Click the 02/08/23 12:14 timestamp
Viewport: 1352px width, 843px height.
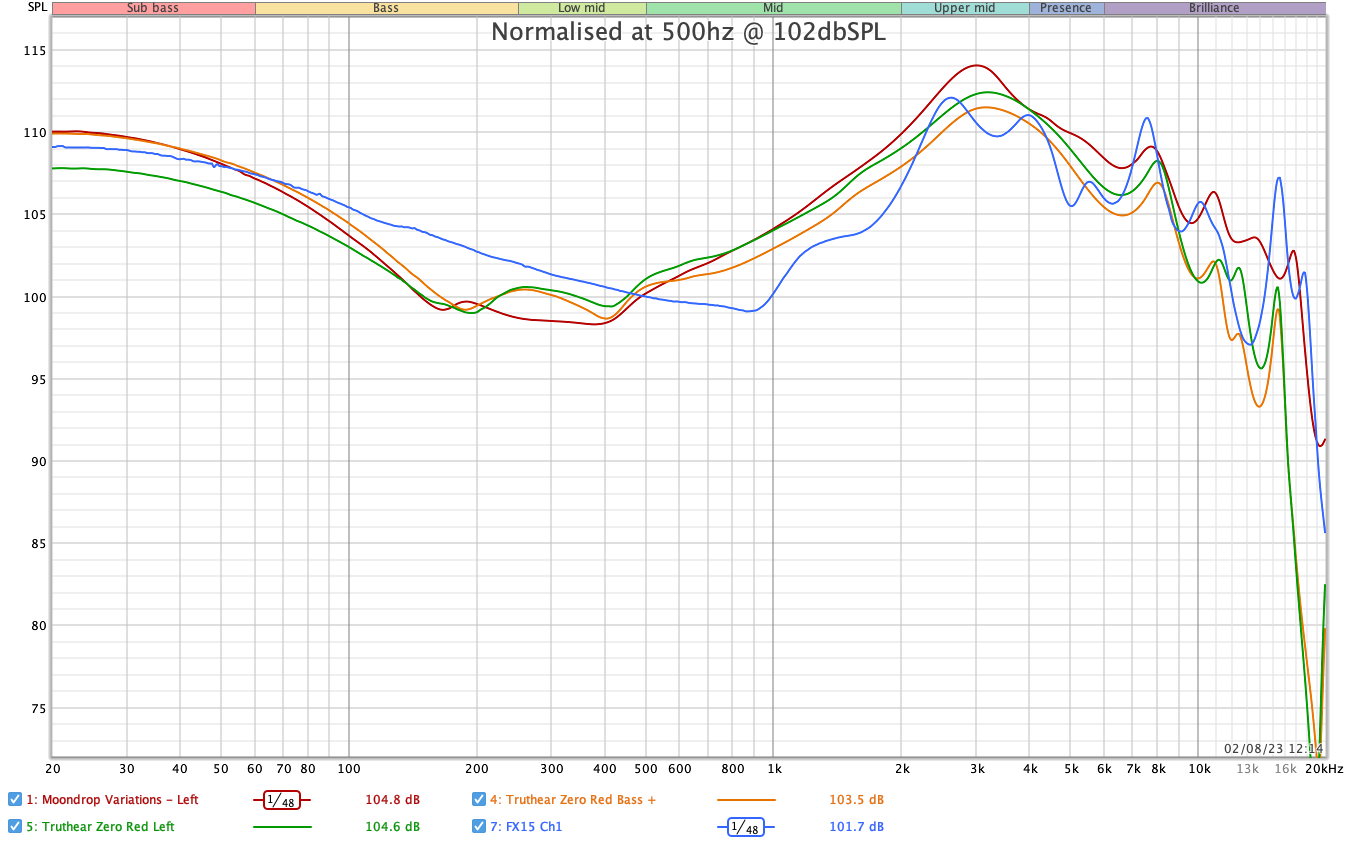1273,748
